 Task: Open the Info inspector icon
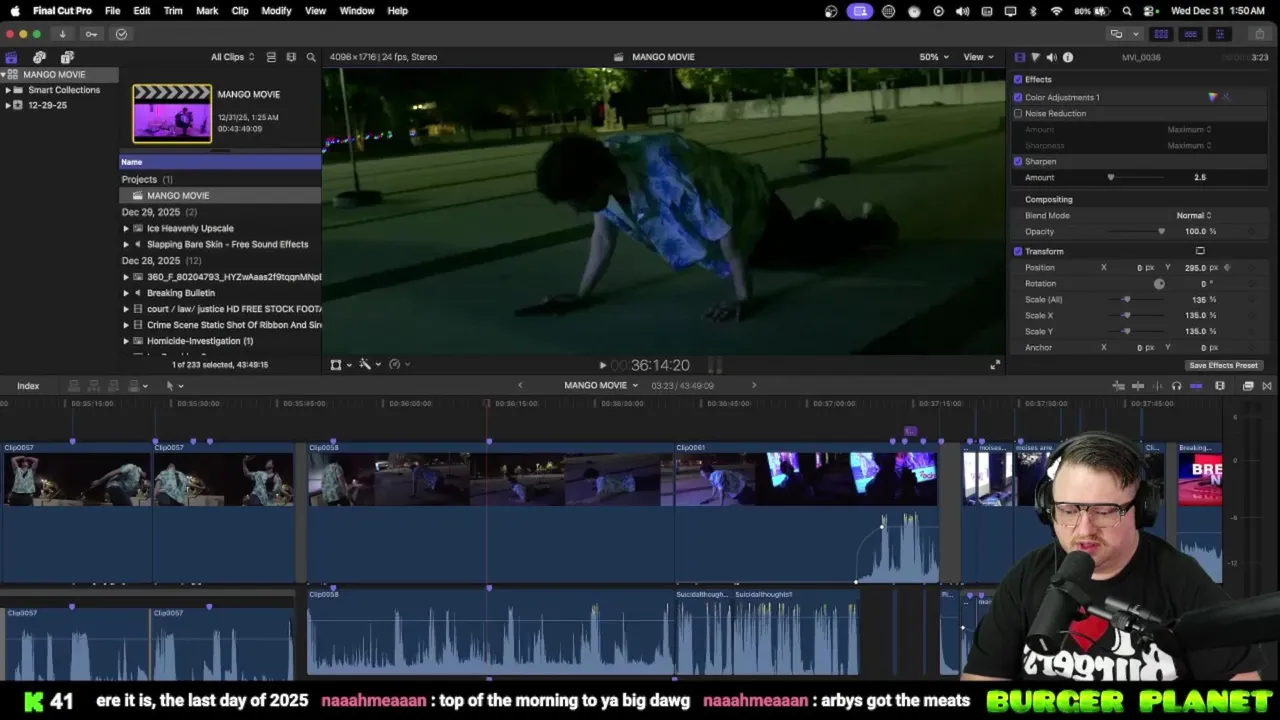1068,57
